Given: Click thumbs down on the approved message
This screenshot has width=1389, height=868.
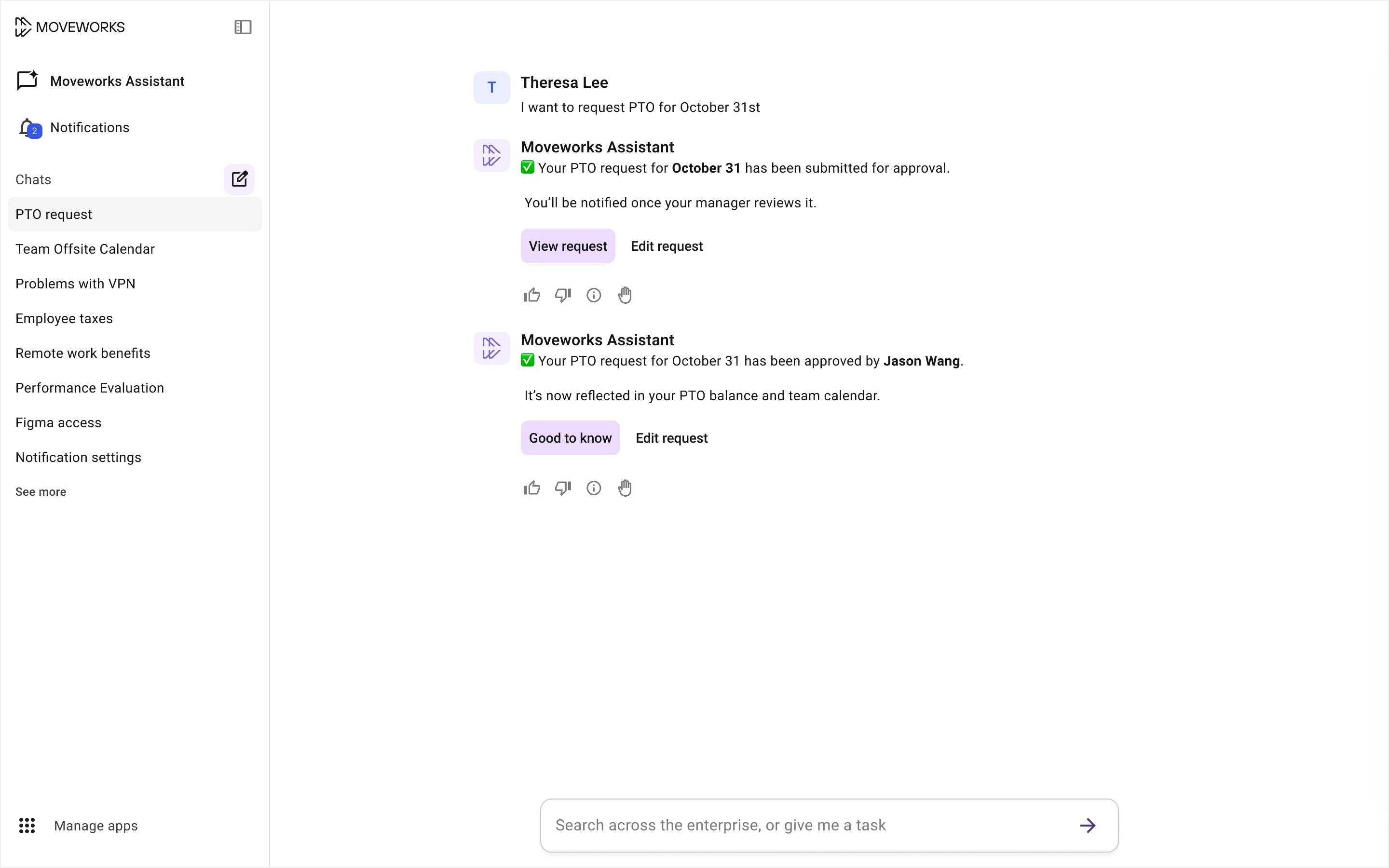Looking at the screenshot, I should [562, 488].
